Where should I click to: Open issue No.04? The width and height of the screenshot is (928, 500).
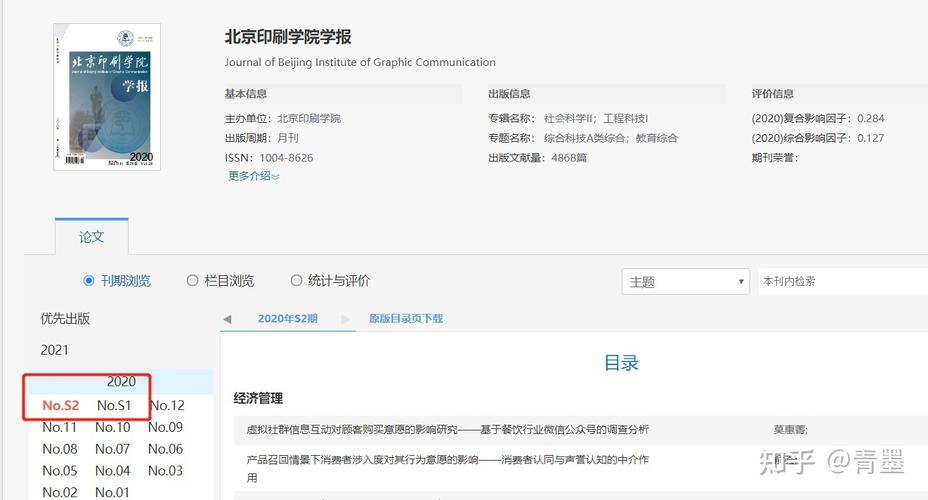(x=112, y=471)
